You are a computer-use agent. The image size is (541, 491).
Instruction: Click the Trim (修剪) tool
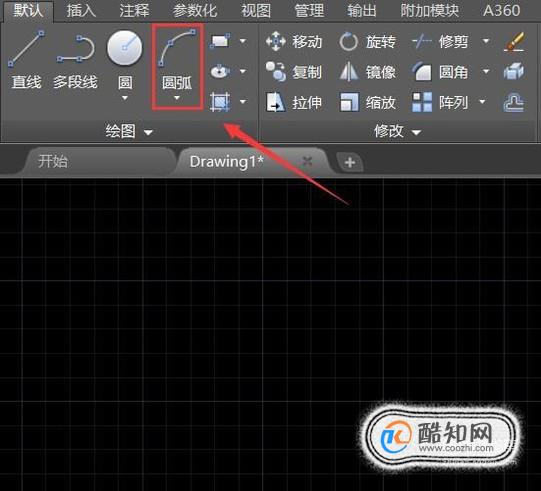440,41
